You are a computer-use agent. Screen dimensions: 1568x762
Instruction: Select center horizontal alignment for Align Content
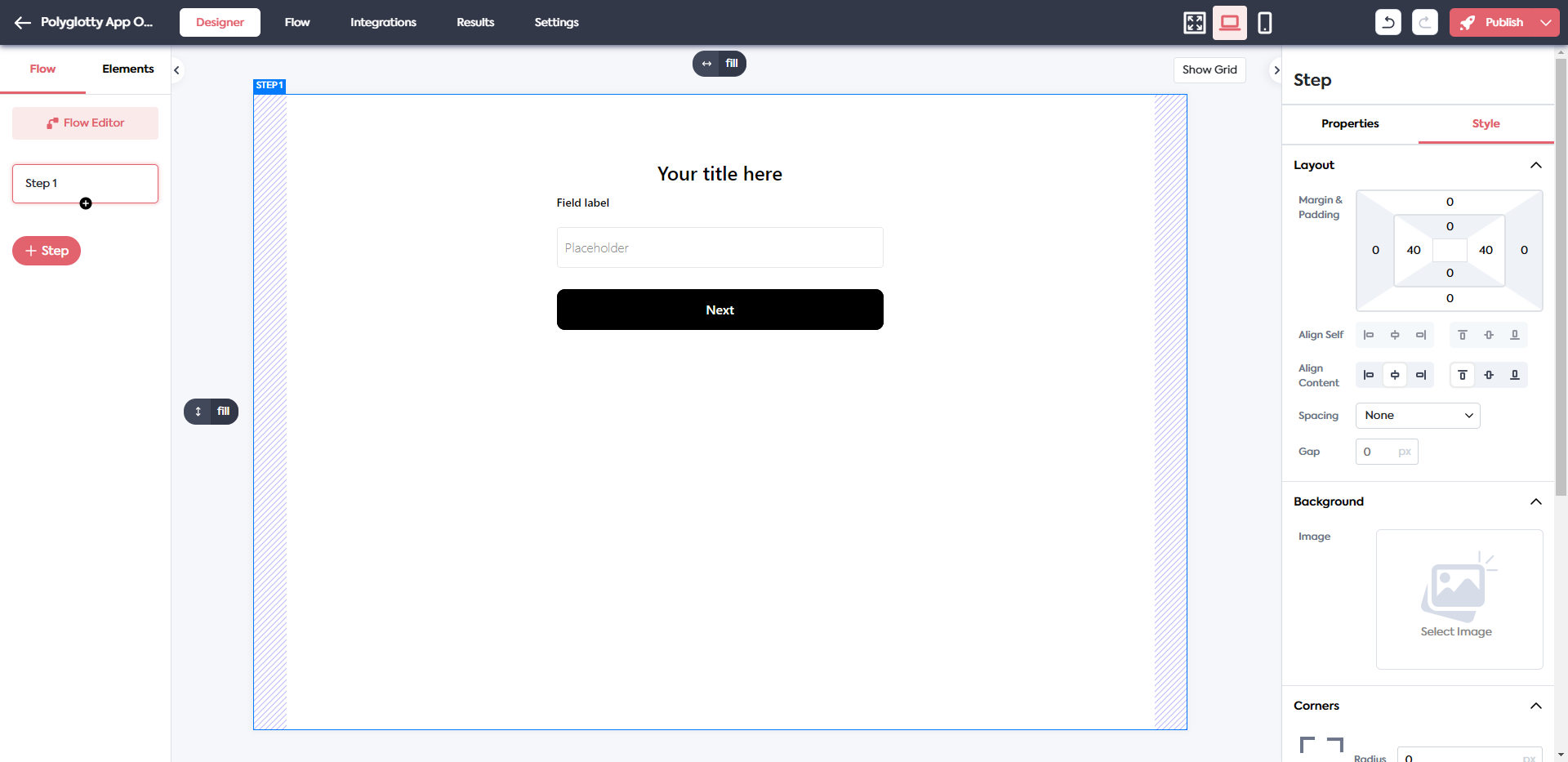pos(1395,375)
